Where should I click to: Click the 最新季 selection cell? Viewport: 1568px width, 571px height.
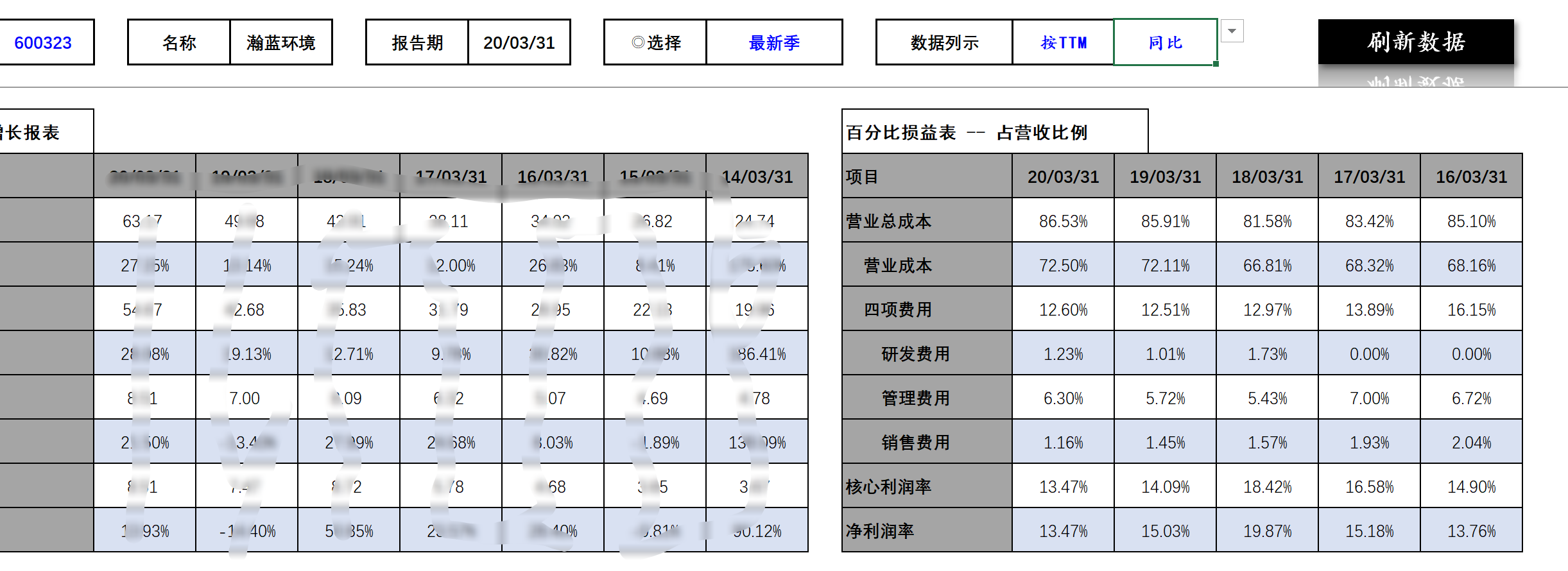point(774,42)
